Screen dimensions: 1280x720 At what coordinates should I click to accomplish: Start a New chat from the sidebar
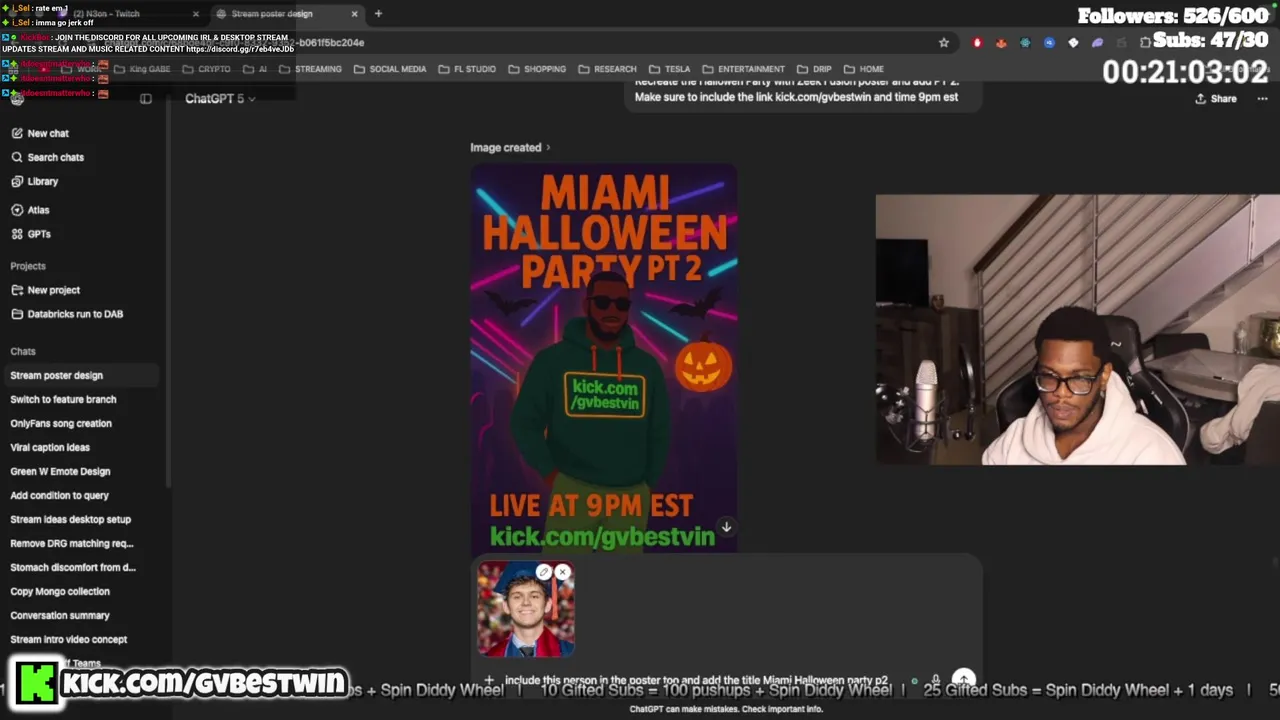pyautogui.click(x=40, y=133)
